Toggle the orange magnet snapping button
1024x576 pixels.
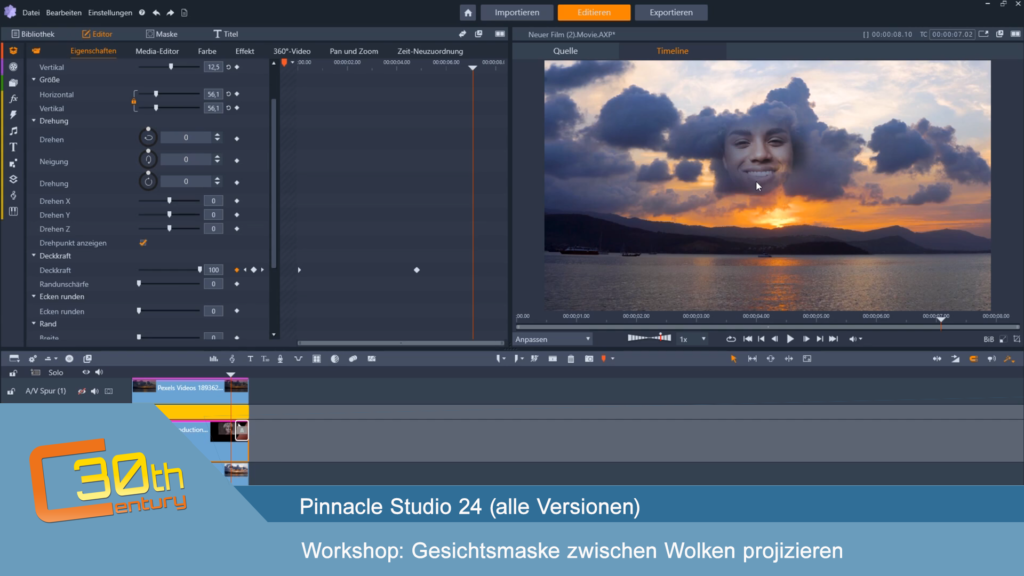pyautogui.click(x=973, y=359)
